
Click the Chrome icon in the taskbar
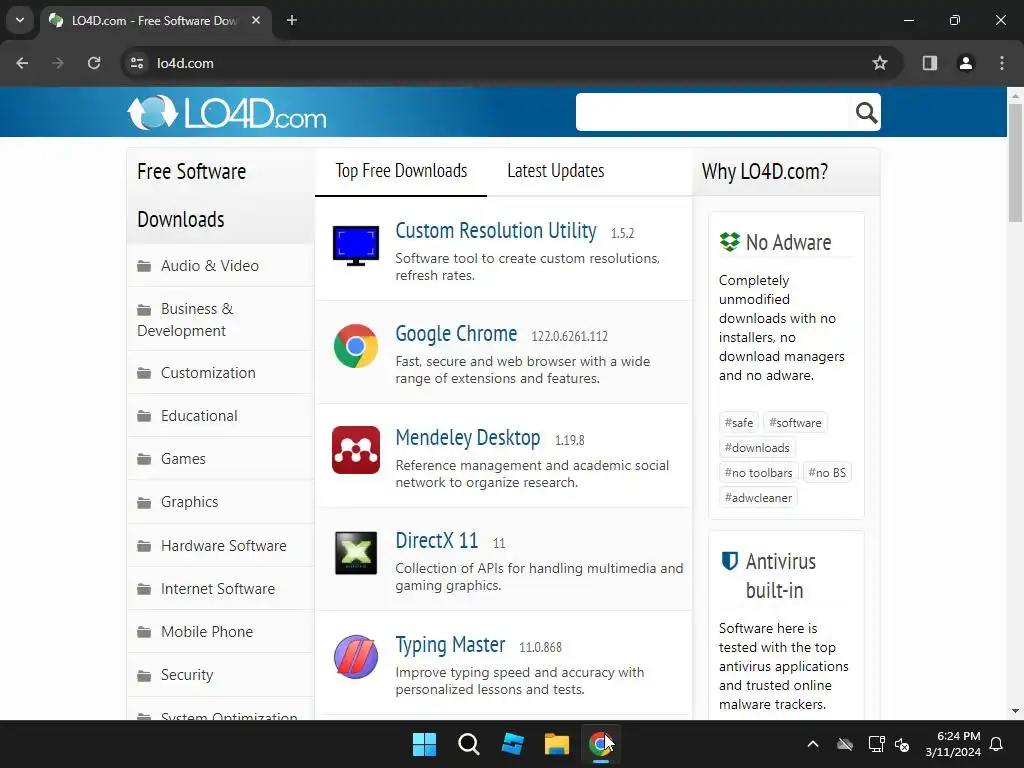point(600,744)
